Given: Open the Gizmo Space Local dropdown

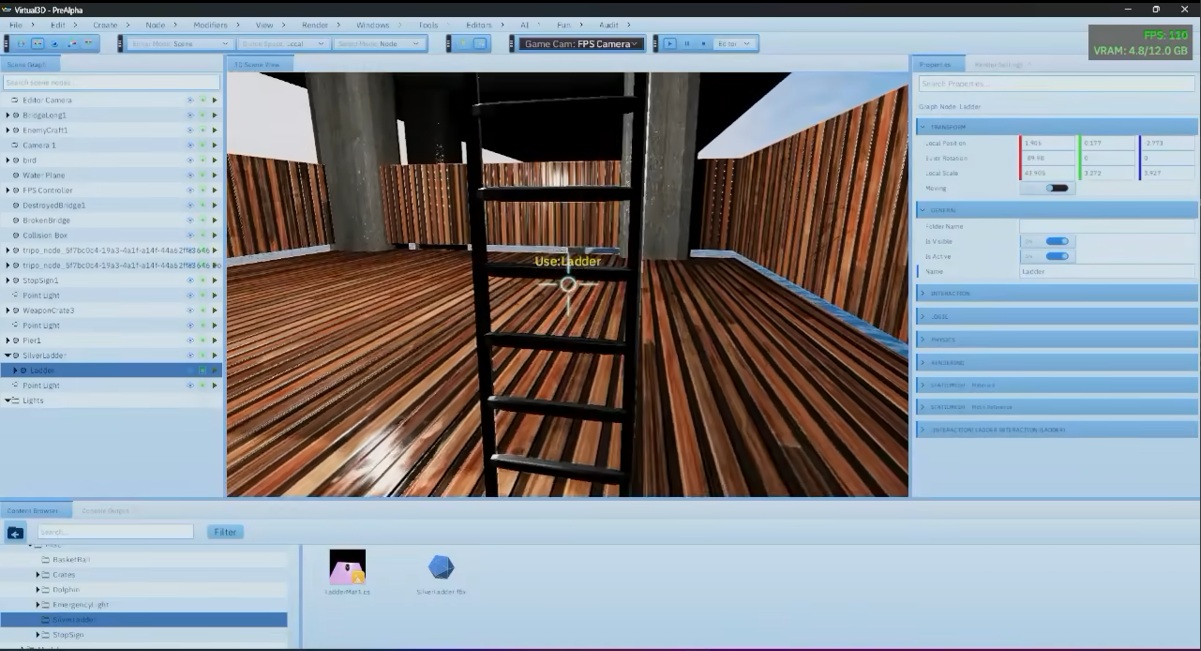Looking at the screenshot, I should (283, 44).
